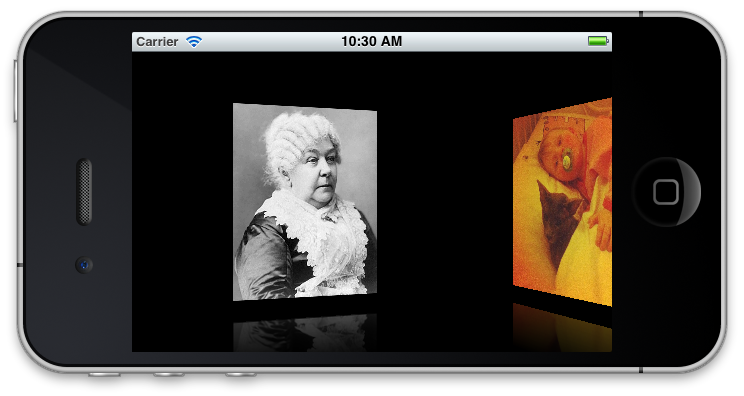This screenshot has width=744, height=396.
Task: Tap the sleep/wake button on left edge
Action: point(16,91)
